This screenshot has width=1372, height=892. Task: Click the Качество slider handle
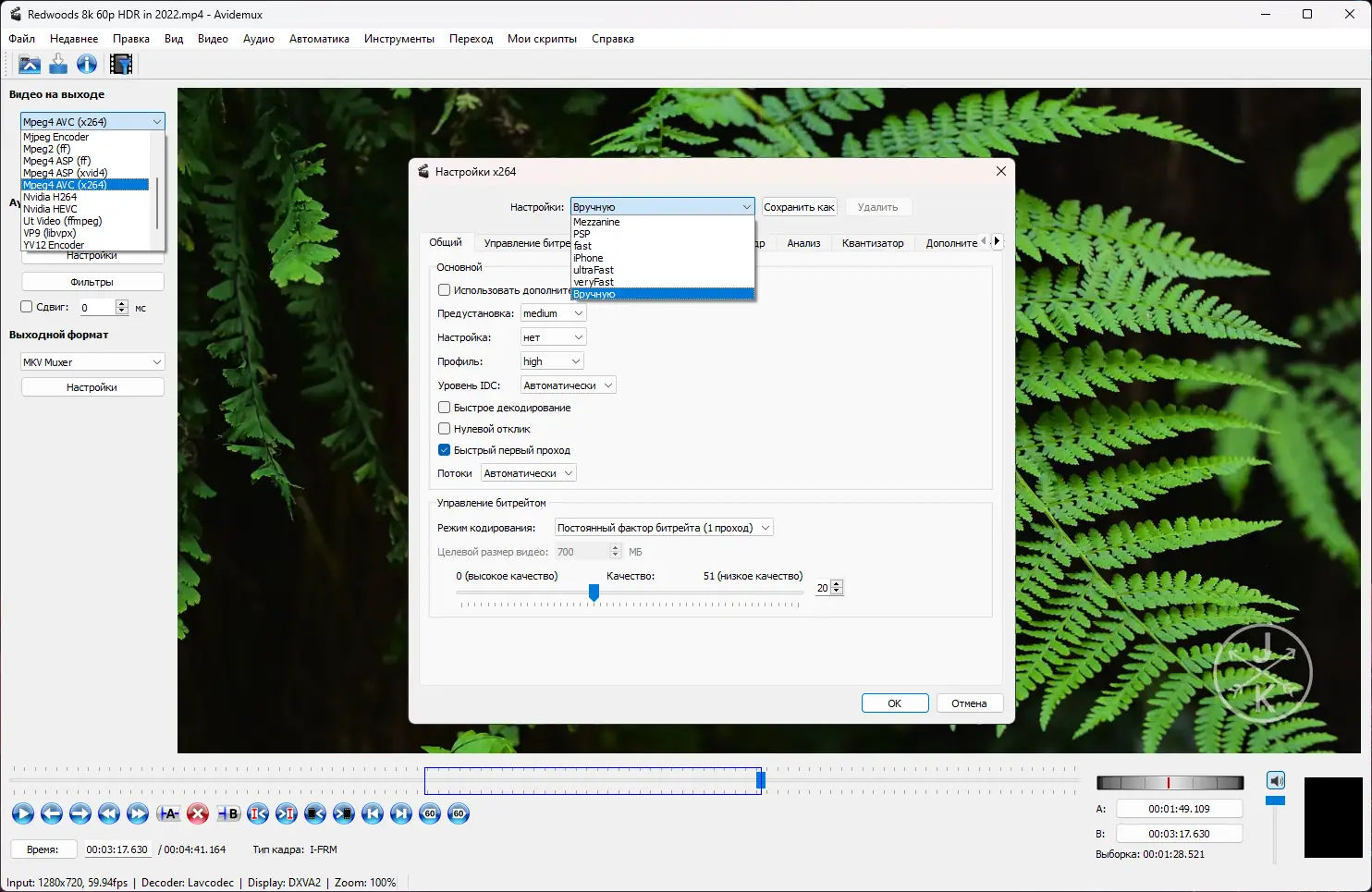point(594,593)
